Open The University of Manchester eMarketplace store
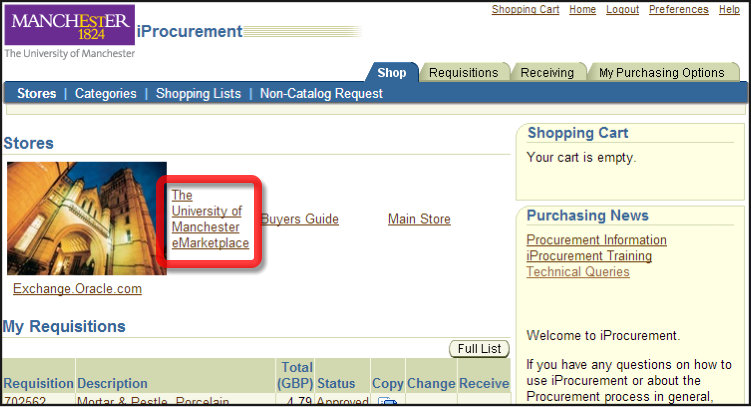 coord(210,219)
